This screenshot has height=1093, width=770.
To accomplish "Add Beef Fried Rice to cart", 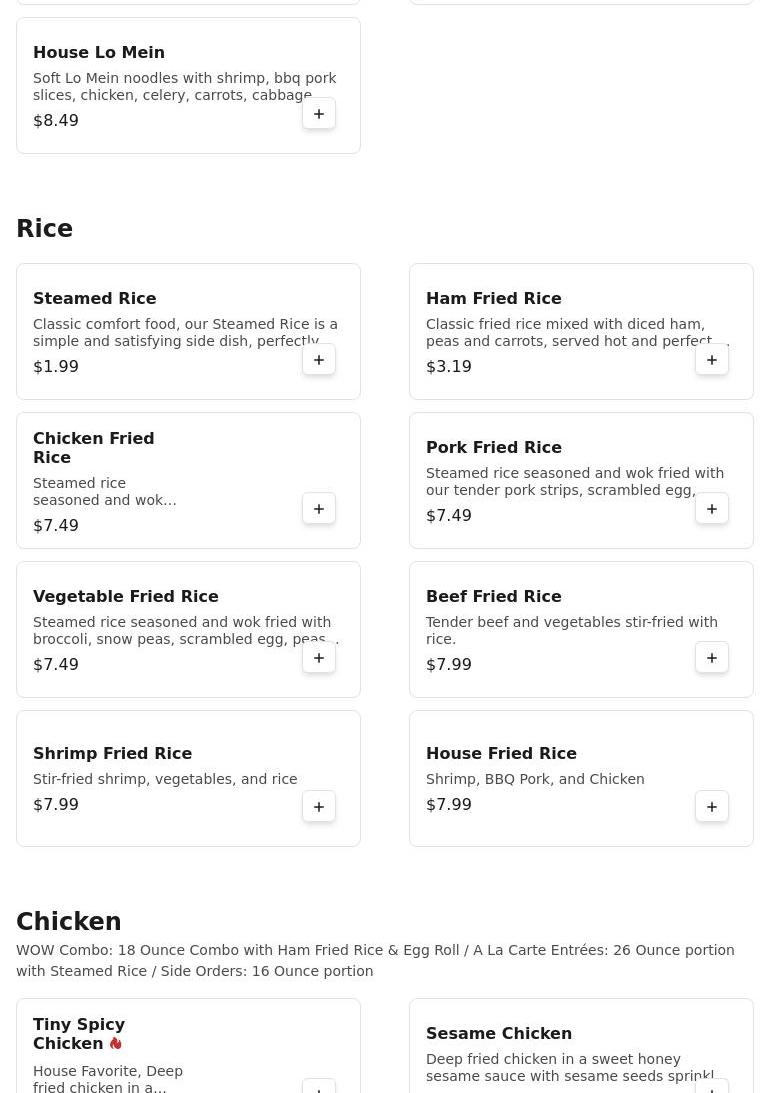I will pyautogui.click(x=712, y=658).
